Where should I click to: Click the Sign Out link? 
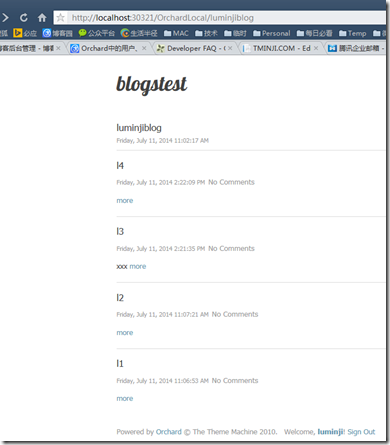(x=361, y=432)
